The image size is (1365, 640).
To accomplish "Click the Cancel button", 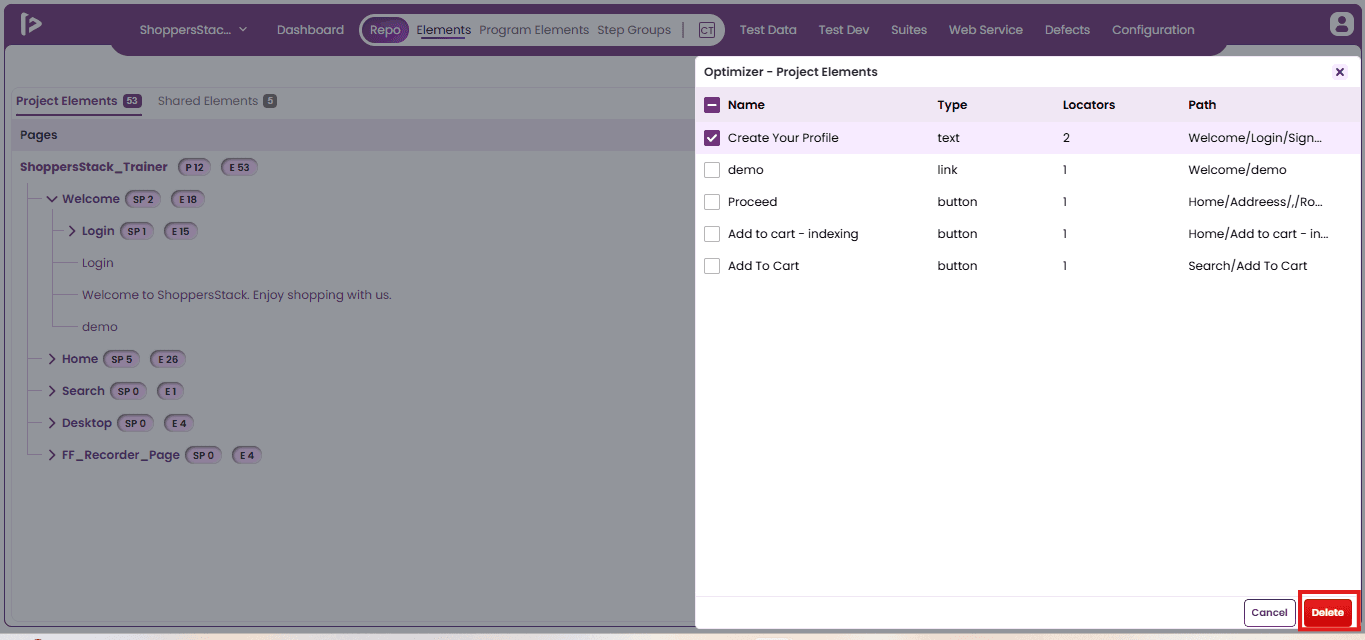I will (1269, 612).
